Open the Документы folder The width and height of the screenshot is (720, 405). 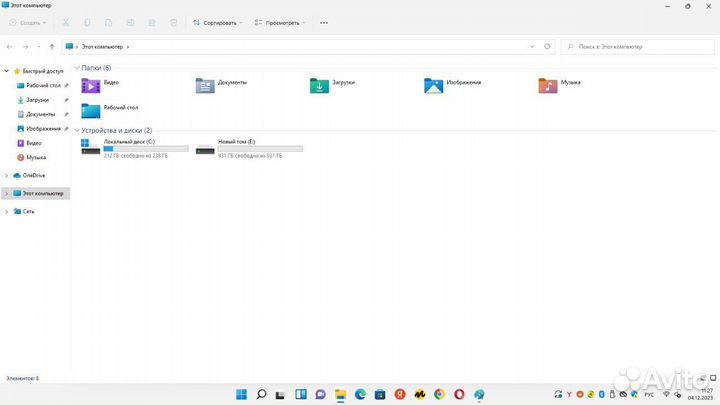(x=206, y=85)
